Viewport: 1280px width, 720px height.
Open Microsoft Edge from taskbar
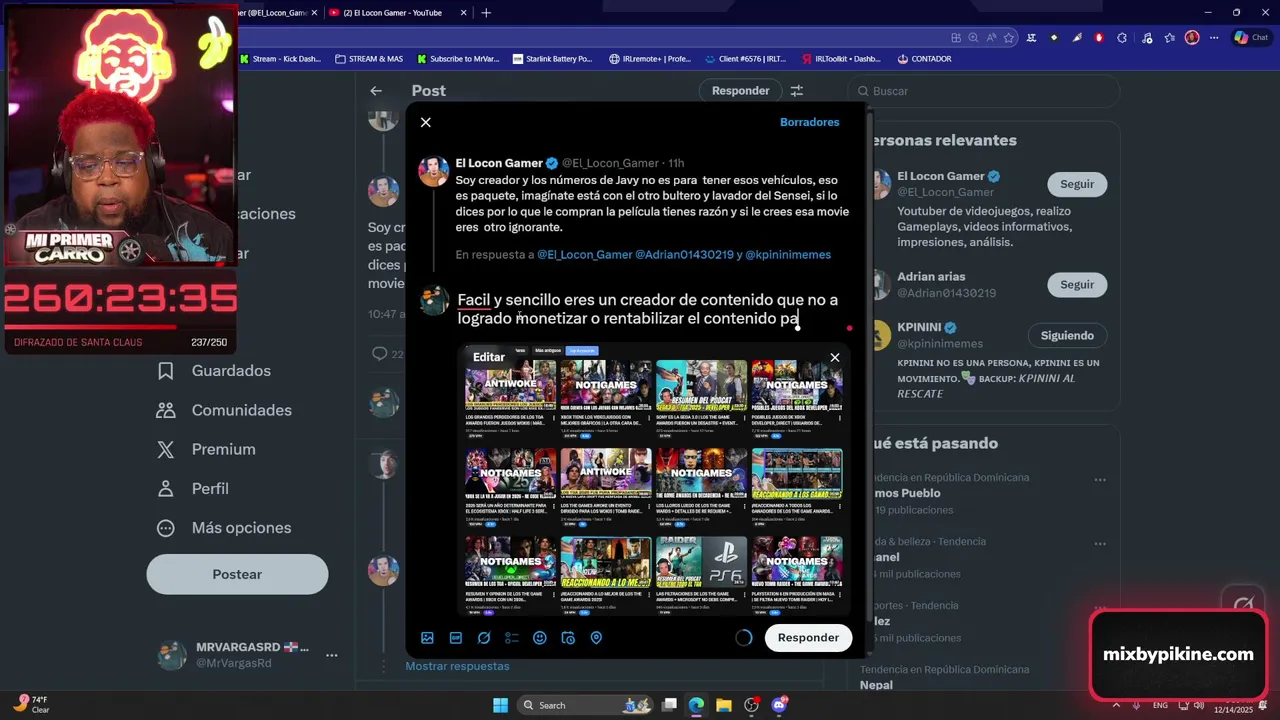click(x=696, y=705)
